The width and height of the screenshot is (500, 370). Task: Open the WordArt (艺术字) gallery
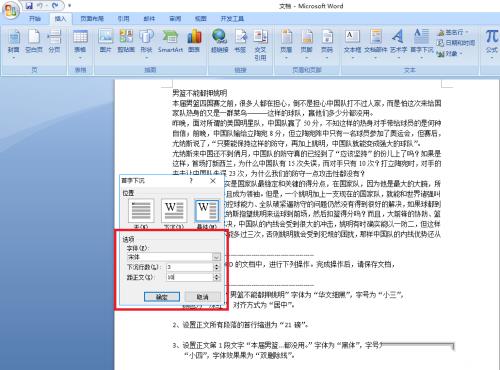click(398, 44)
